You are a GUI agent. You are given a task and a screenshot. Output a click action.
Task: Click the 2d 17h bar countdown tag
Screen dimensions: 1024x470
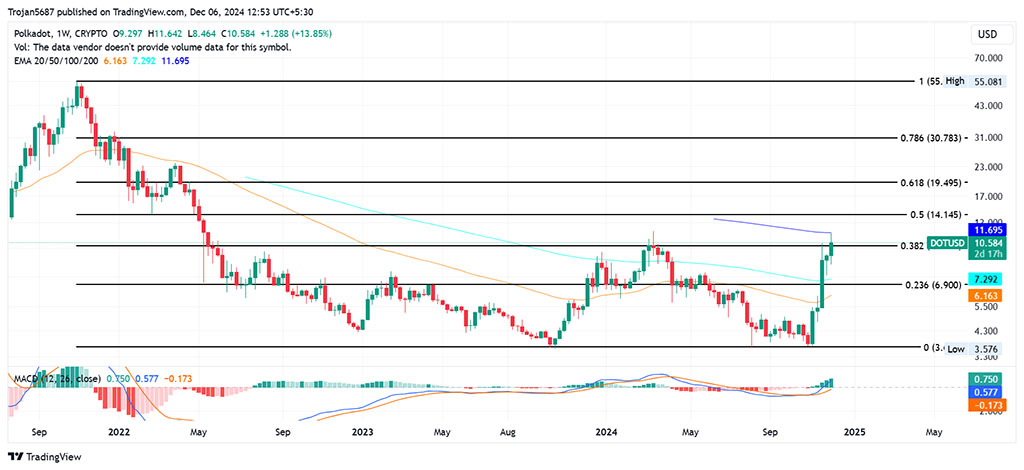(x=989, y=255)
